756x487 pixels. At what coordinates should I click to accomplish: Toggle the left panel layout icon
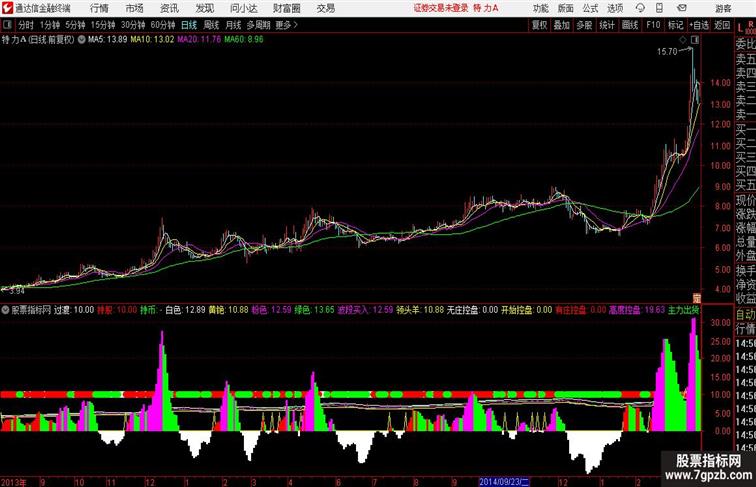(7, 25)
